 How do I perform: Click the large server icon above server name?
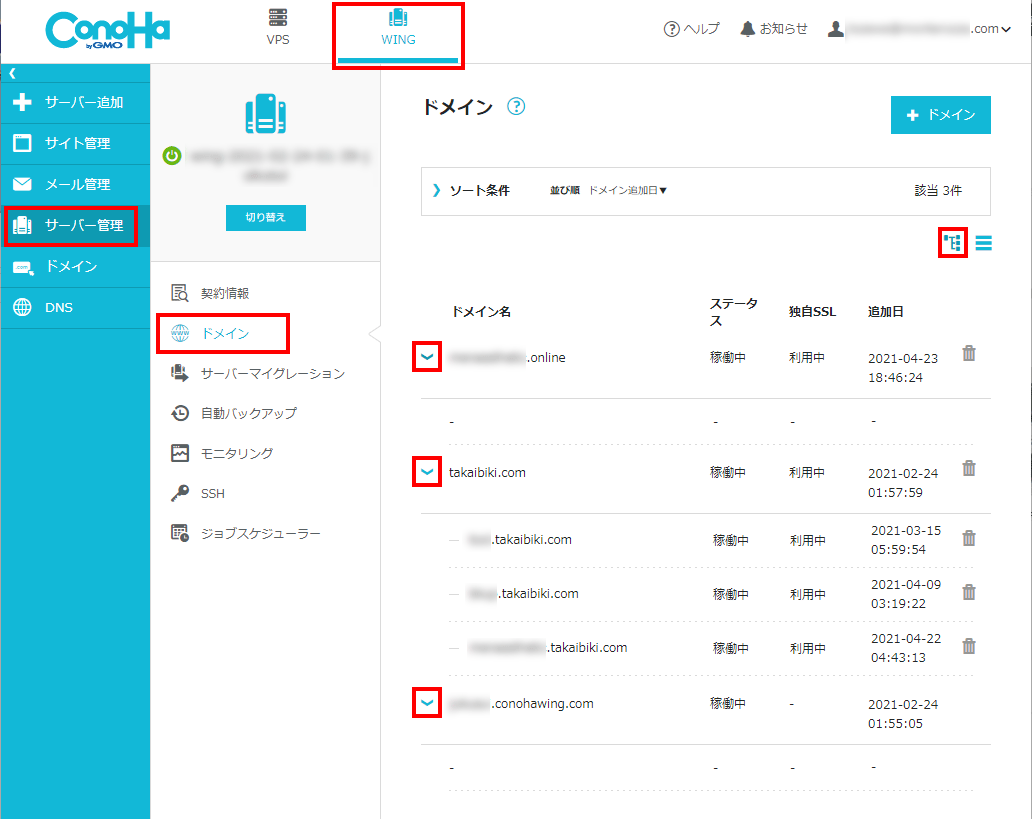(x=265, y=114)
